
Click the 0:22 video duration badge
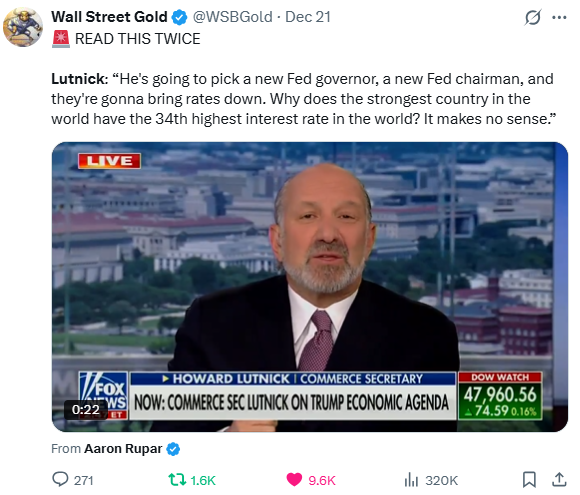86,410
